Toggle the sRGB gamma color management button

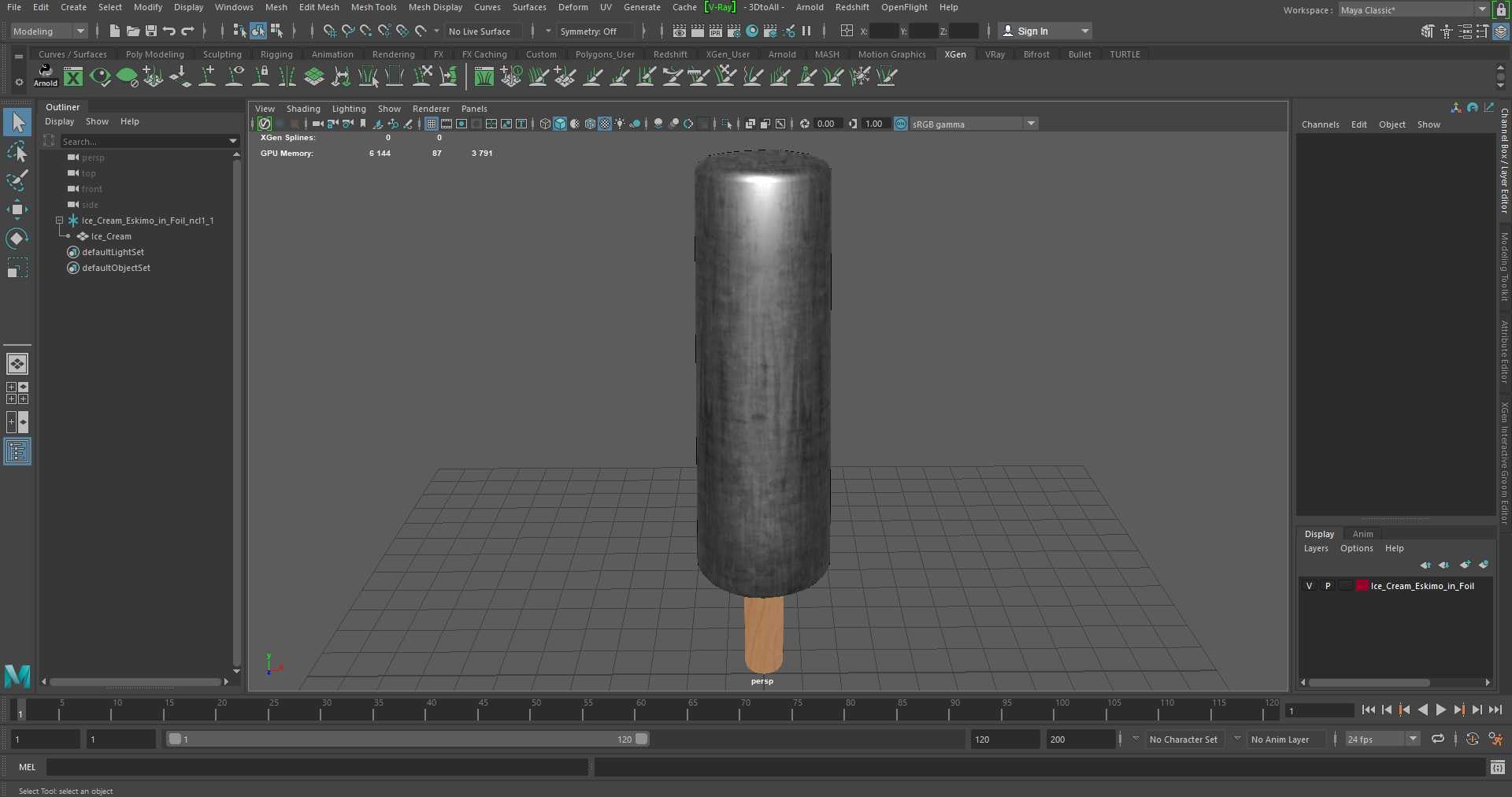pos(901,124)
